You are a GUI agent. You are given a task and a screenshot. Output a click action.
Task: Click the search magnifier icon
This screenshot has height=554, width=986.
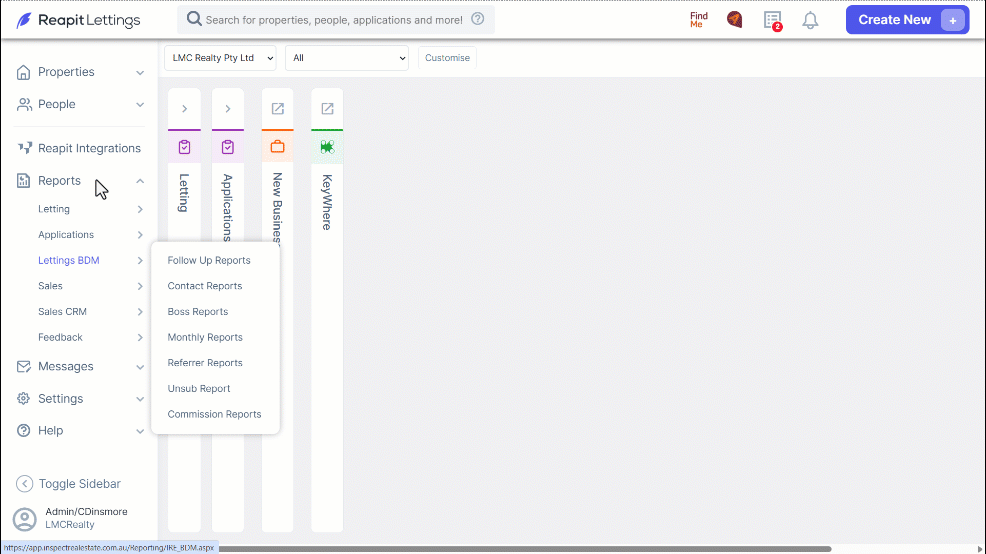point(194,19)
